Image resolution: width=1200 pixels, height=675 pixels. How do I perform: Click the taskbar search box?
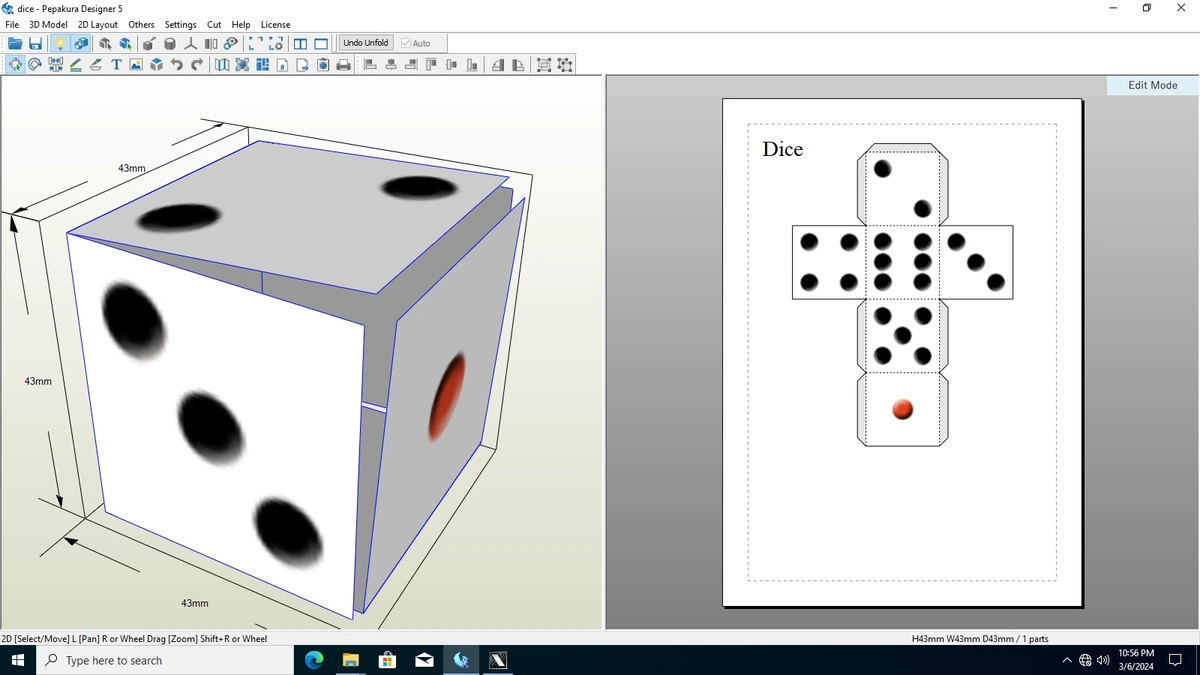point(165,660)
